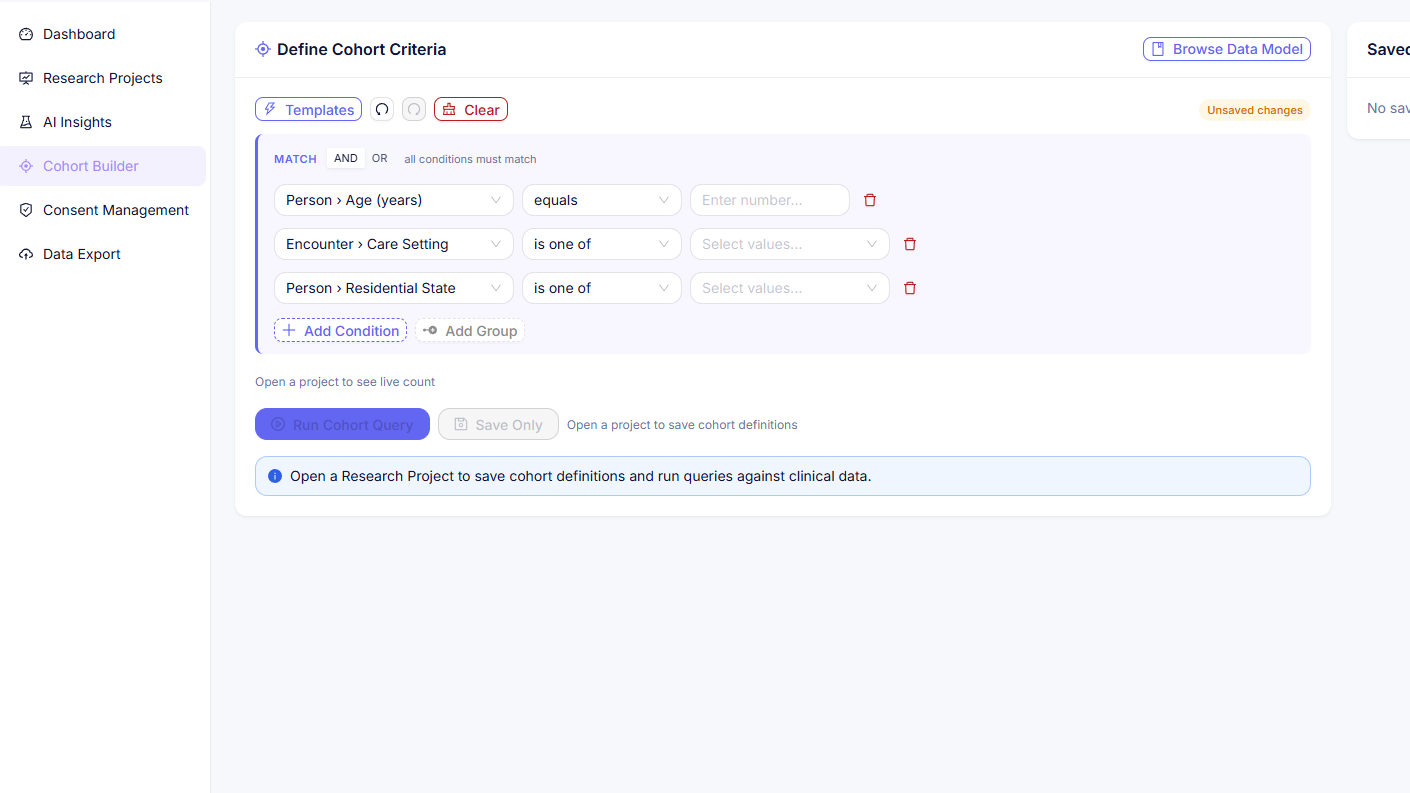Viewport: 1410px width, 793px height.
Task: Click 'Open a project to see live count'
Action: point(345,382)
